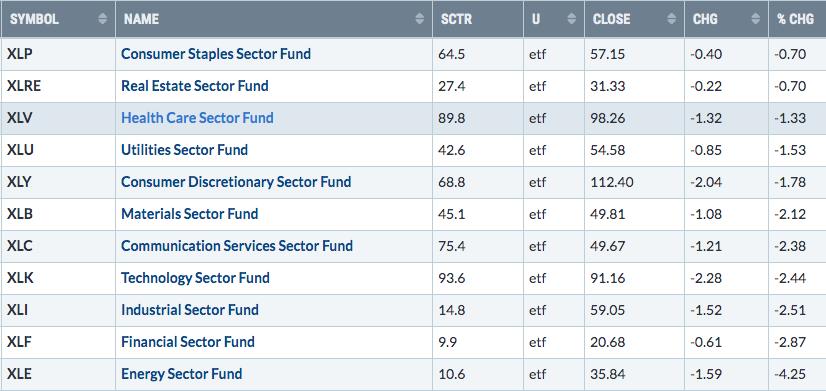Open Health Care Sector Fund link
The height and width of the screenshot is (391, 826).
point(197,118)
